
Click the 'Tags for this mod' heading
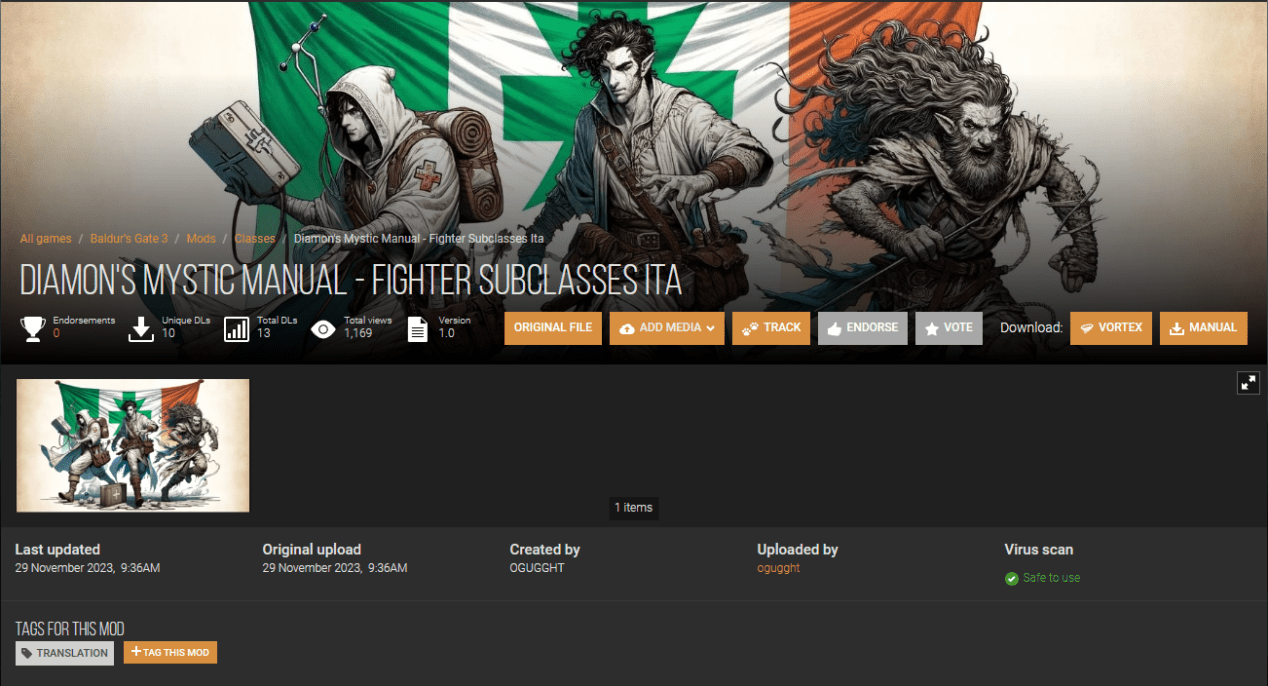coord(70,629)
